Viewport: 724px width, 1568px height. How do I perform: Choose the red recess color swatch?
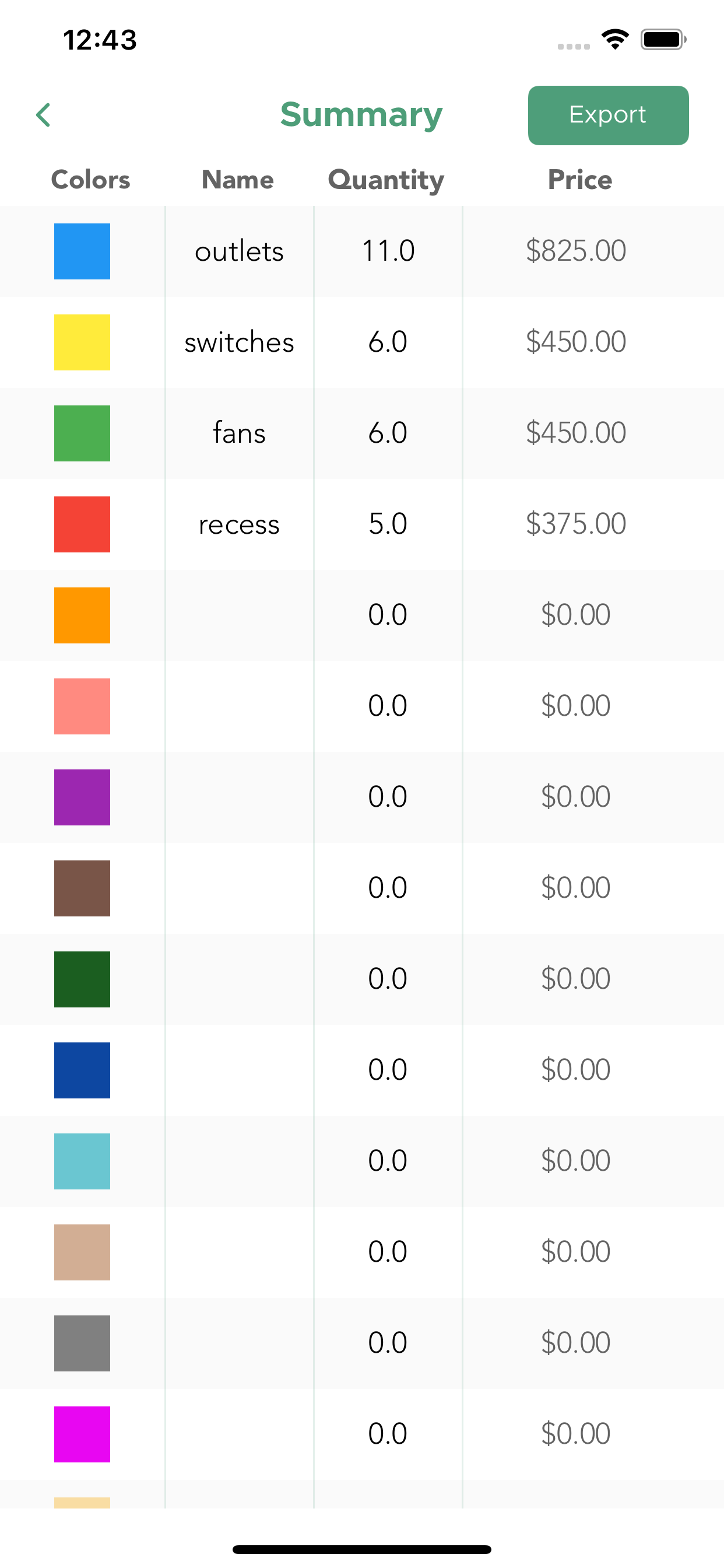82,524
